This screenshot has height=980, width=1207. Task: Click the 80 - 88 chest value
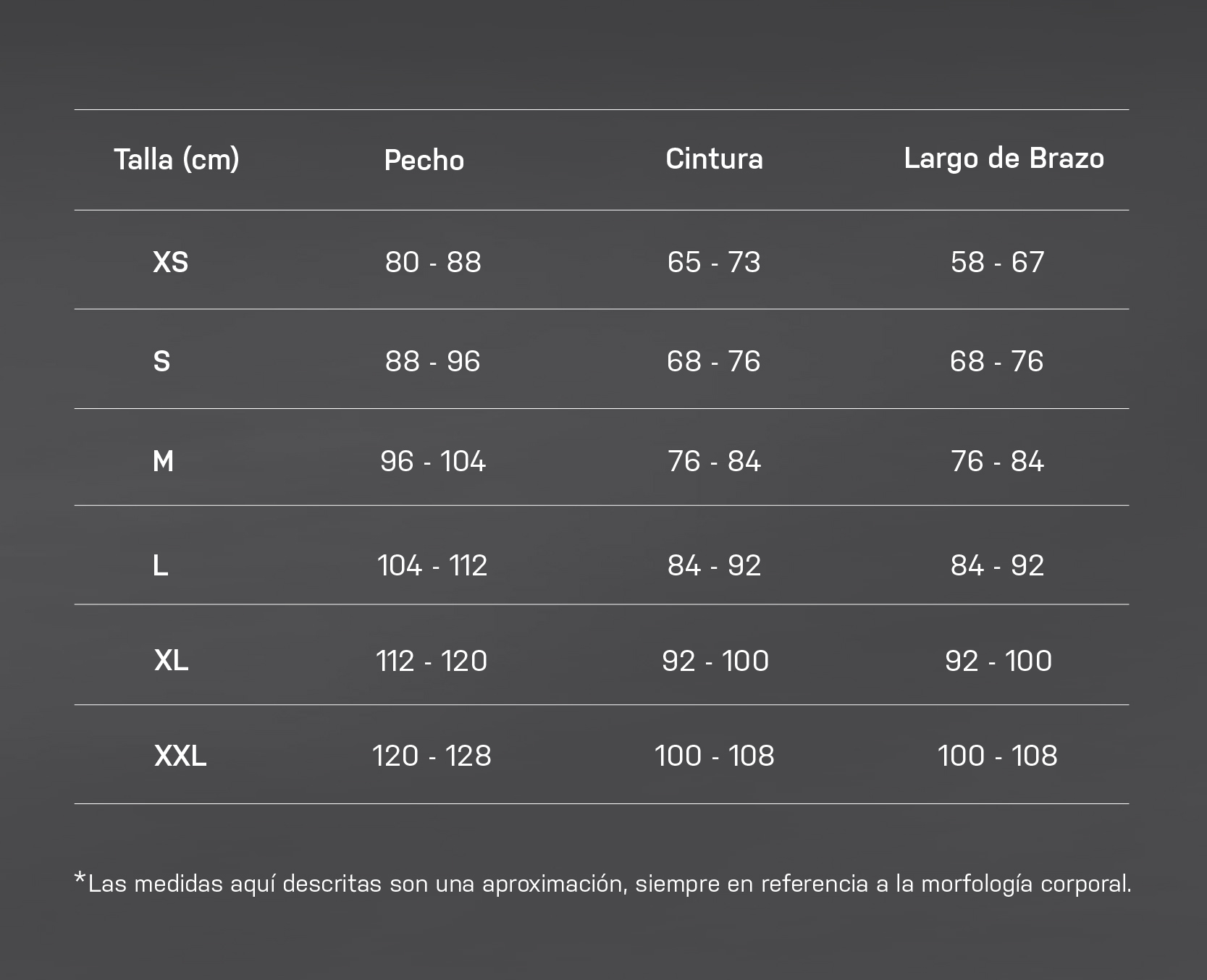click(433, 262)
